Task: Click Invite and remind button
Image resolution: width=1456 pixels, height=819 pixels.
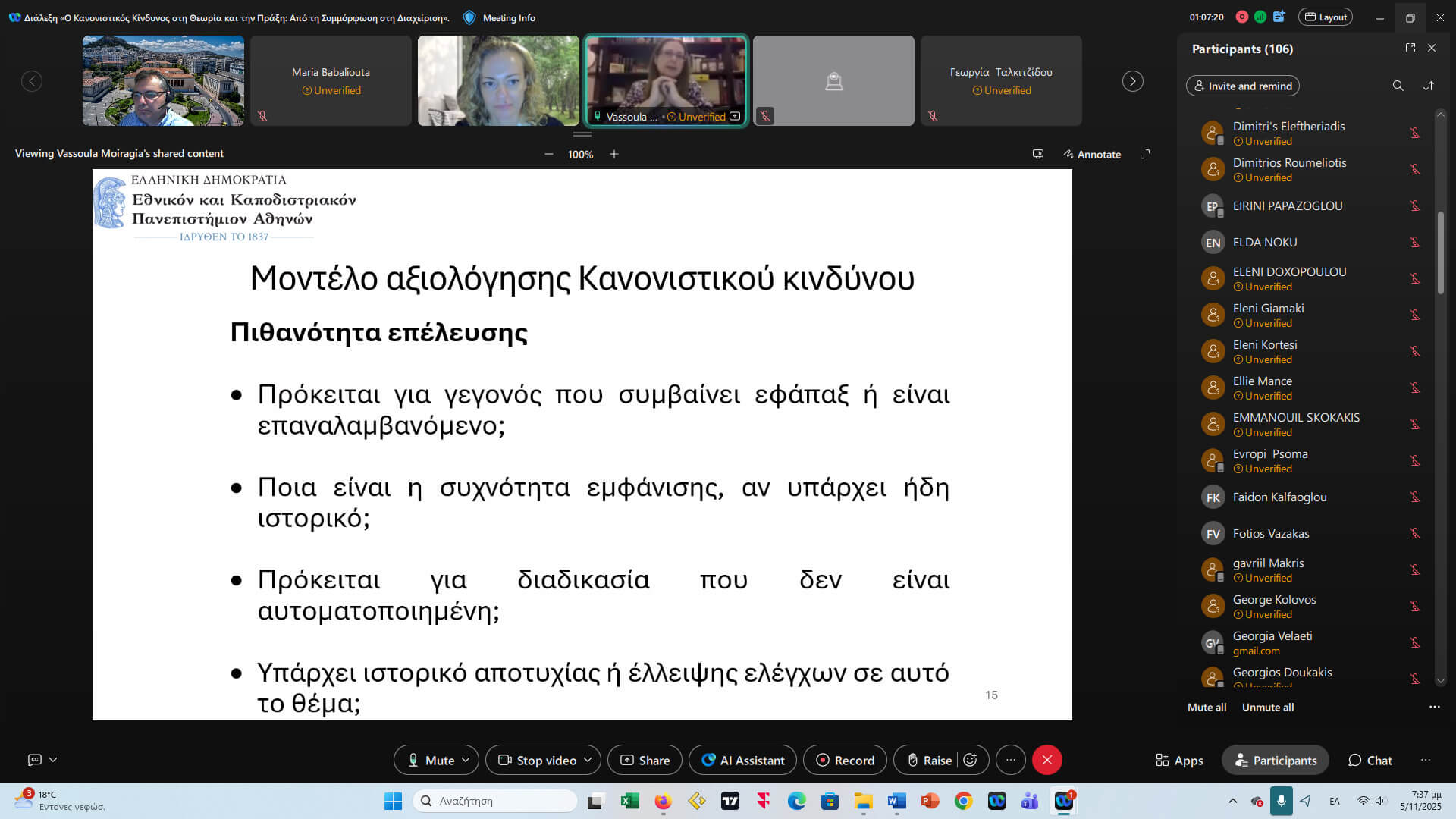Action: click(1242, 86)
